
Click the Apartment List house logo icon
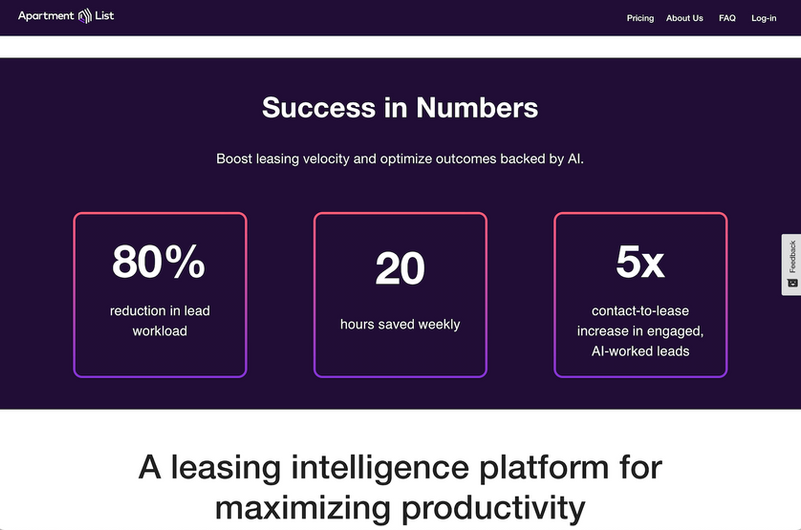point(86,16)
